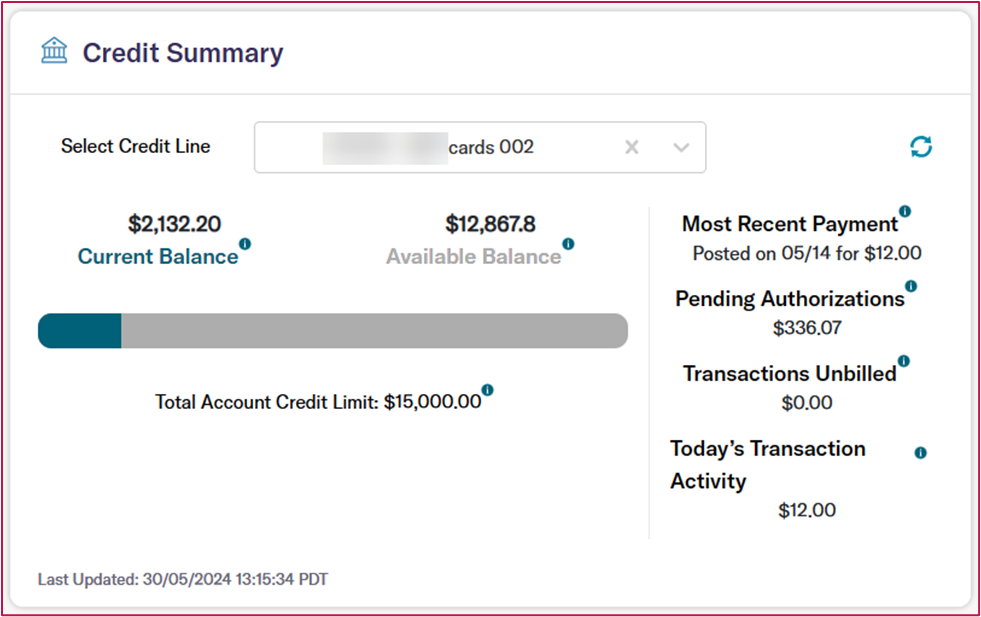Click the refresh icon beside credit line selector
This screenshot has height=617, width=981.
click(x=921, y=147)
